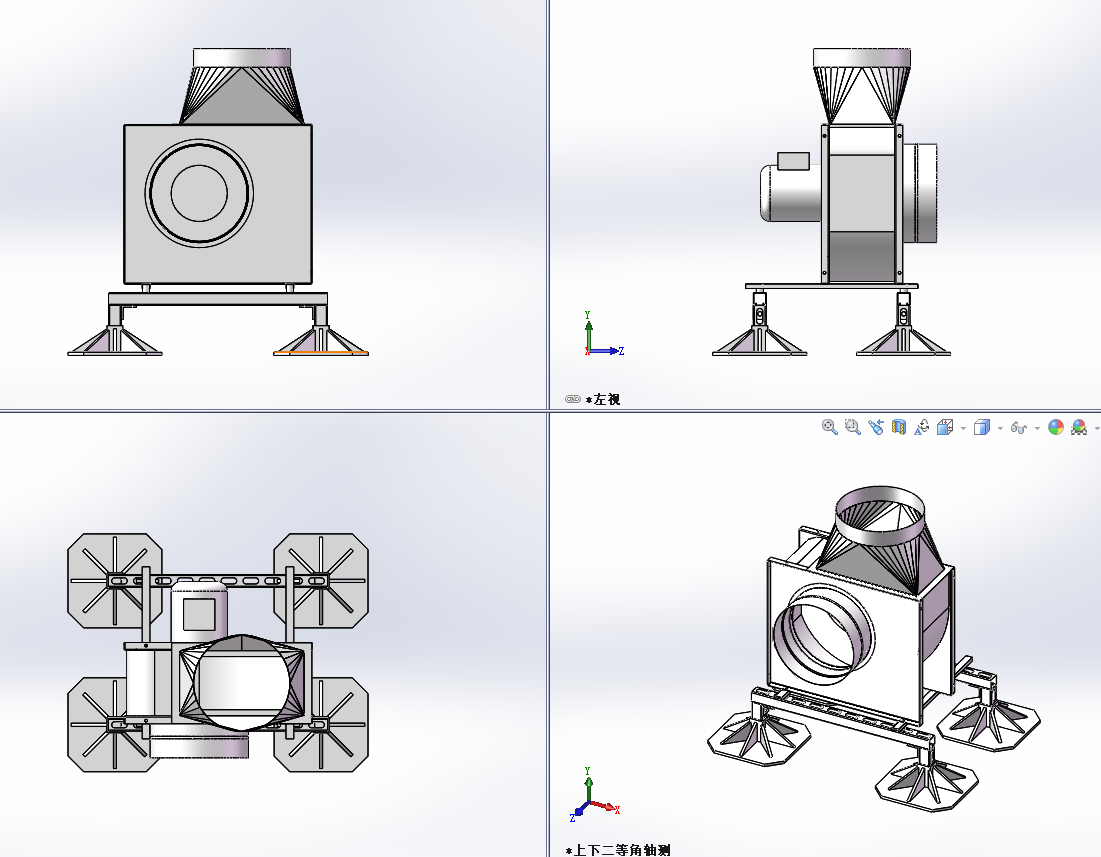1101x857 pixels.
Task: Select the orange highlighted foot edge in front view
Action: pyautogui.click(x=320, y=352)
